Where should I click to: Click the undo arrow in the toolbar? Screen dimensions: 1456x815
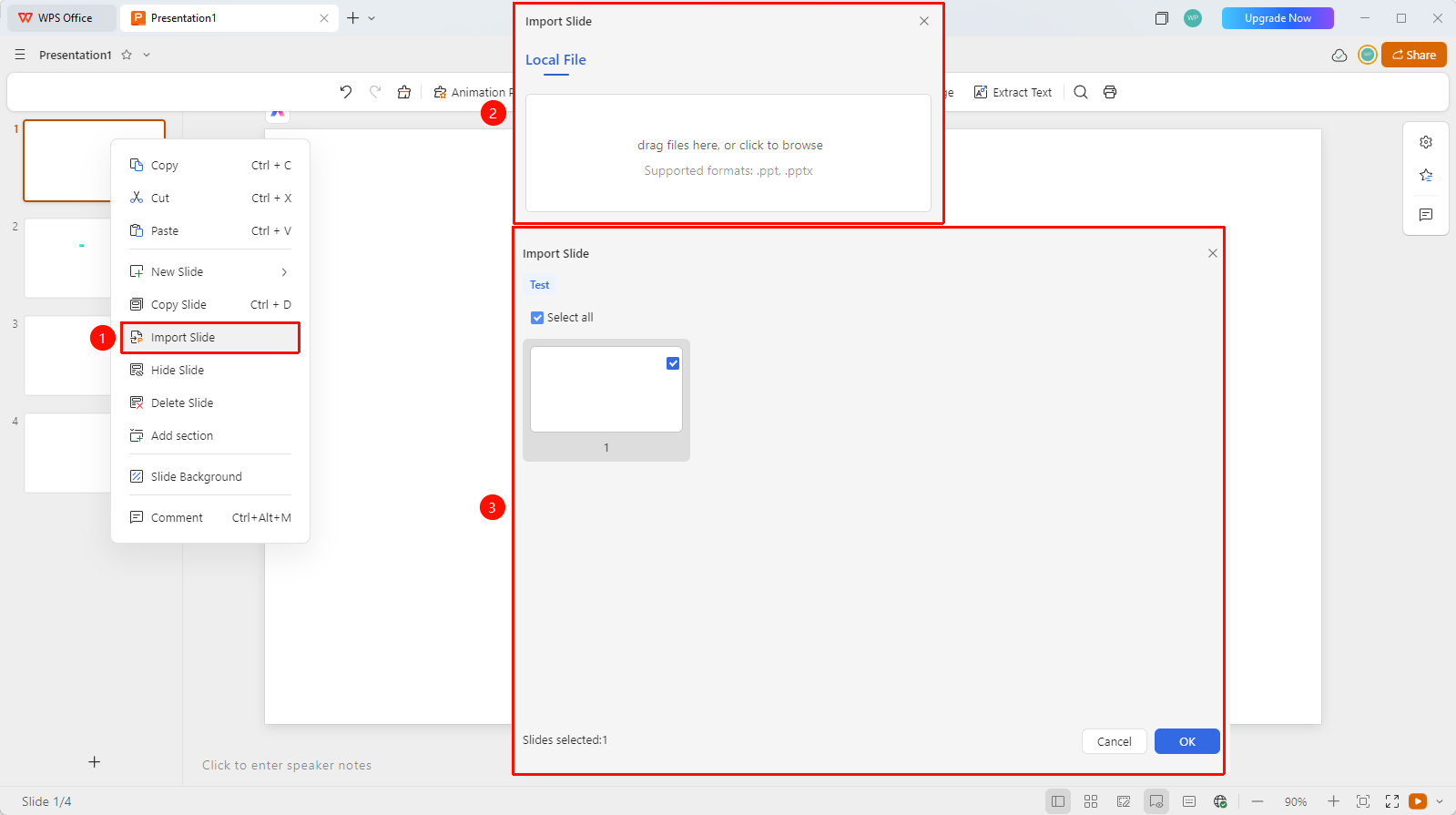click(x=346, y=92)
